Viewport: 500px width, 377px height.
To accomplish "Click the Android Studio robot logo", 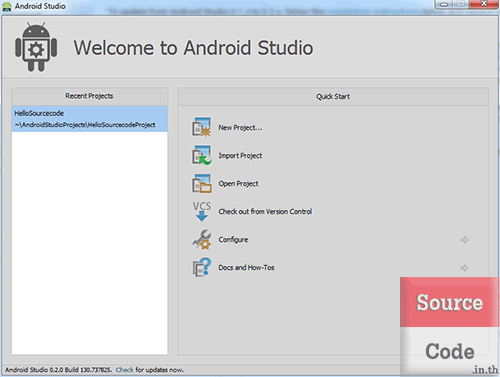I will tap(36, 47).
